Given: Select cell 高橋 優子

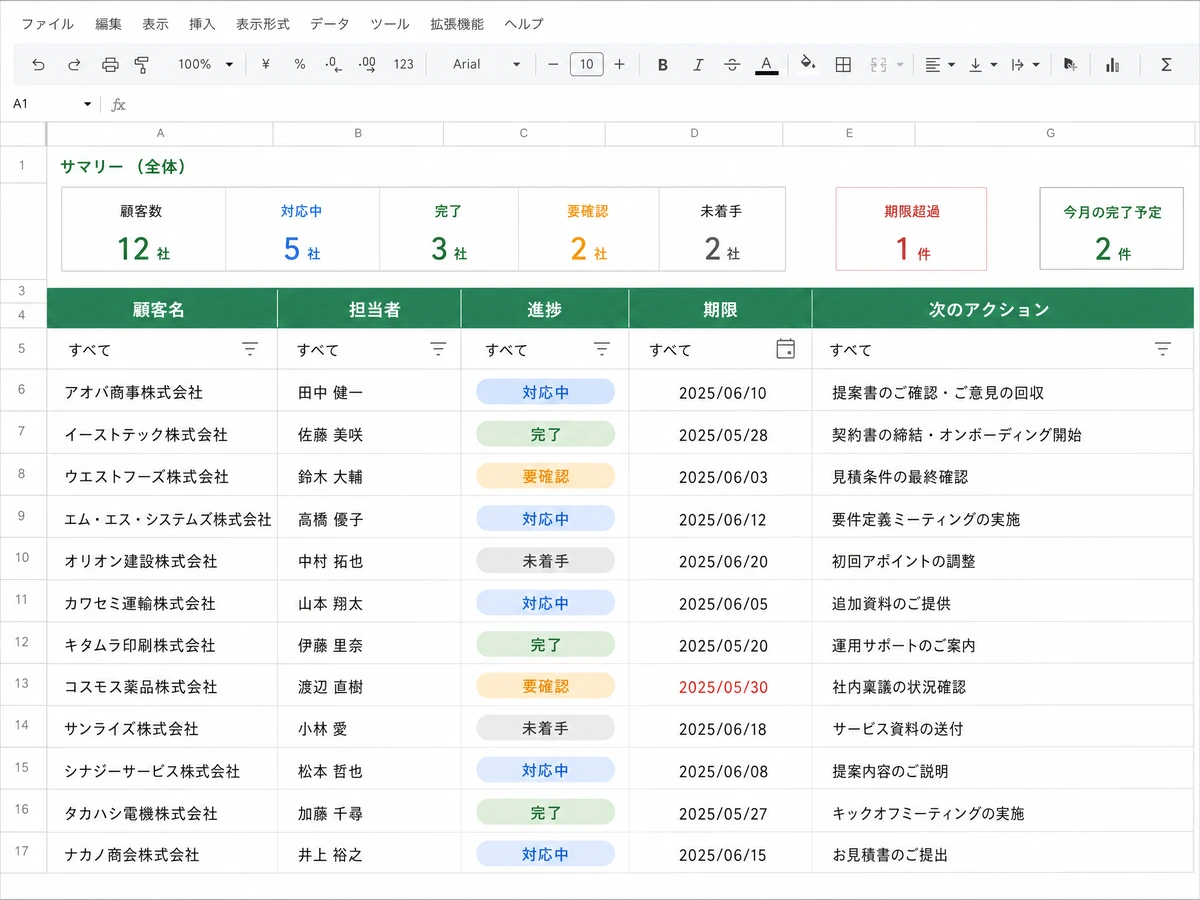Looking at the screenshot, I should 369,519.
